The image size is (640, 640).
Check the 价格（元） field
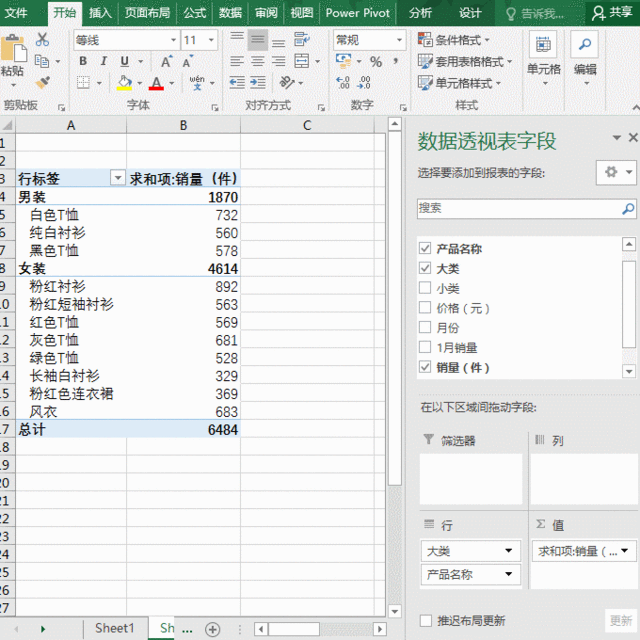point(425,307)
